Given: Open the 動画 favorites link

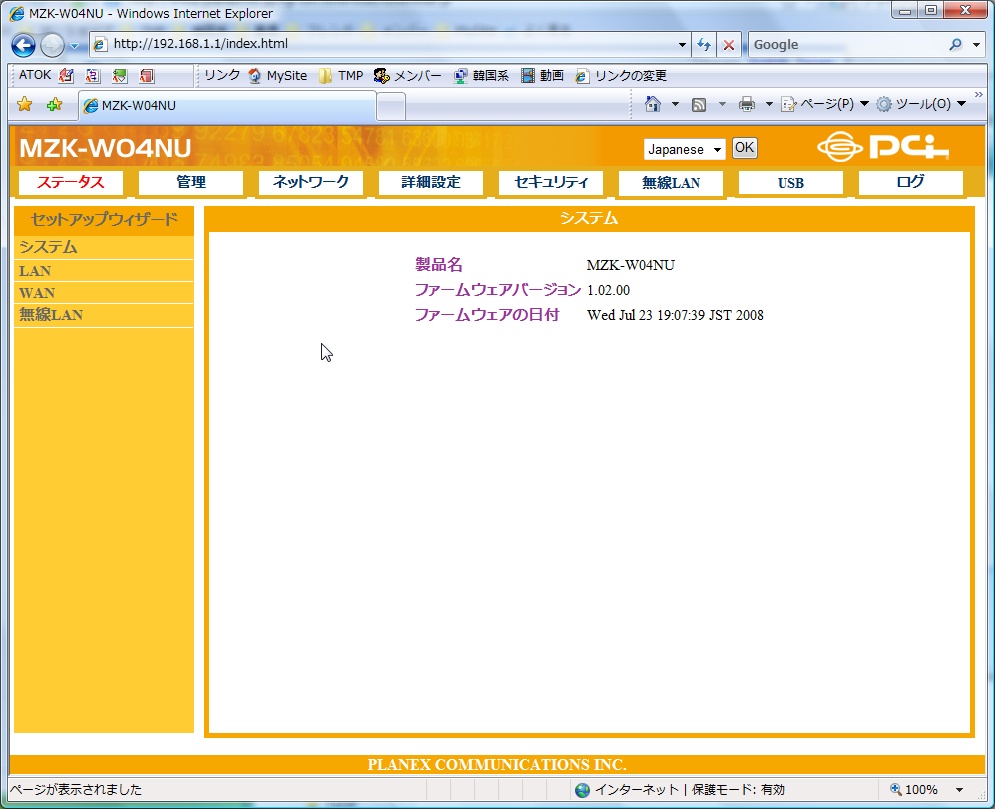Looking at the screenshot, I should point(543,76).
